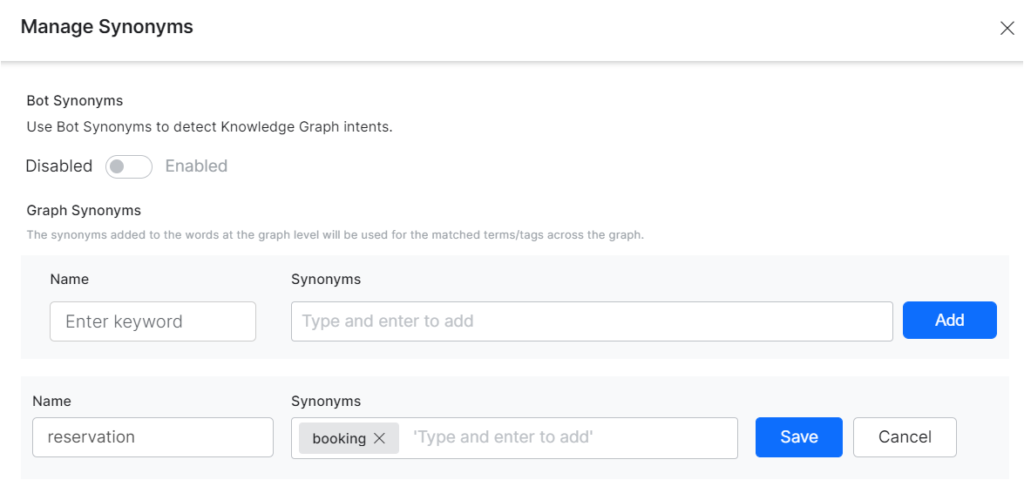Click the Enabled label beside the switch
The width and height of the screenshot is (1024, 480).
(x=196, y=166)
